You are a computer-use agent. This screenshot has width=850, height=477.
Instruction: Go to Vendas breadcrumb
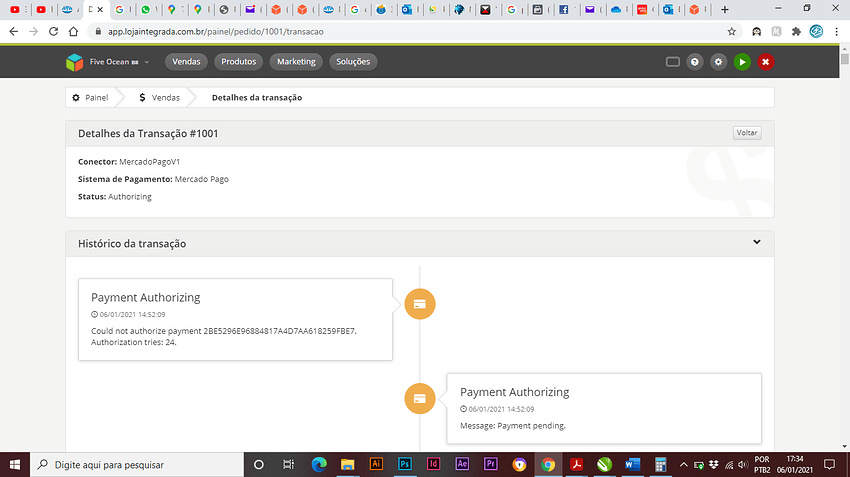[159, 98]
